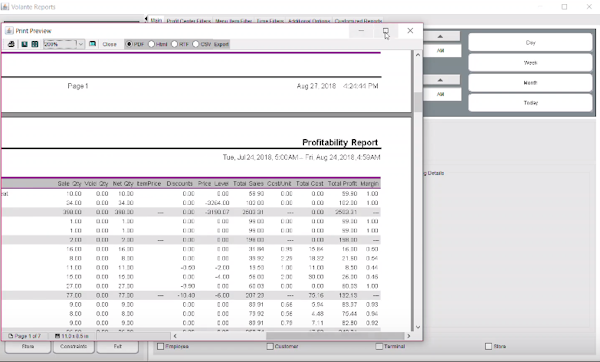Minimize the Print Preview window
Image resolution: width=600 pixels, height=362 pixels.
point(361,31)
